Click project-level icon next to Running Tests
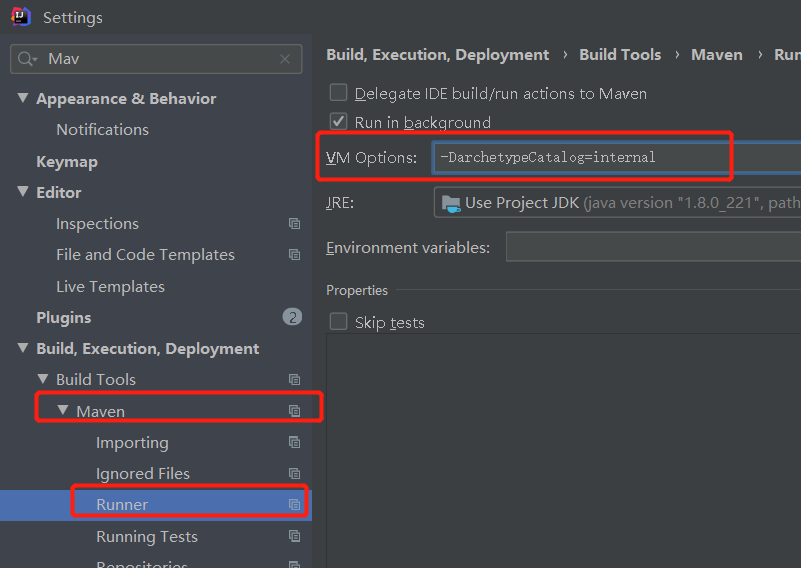Screen dimensions: 801x568 tap(294, 536)
